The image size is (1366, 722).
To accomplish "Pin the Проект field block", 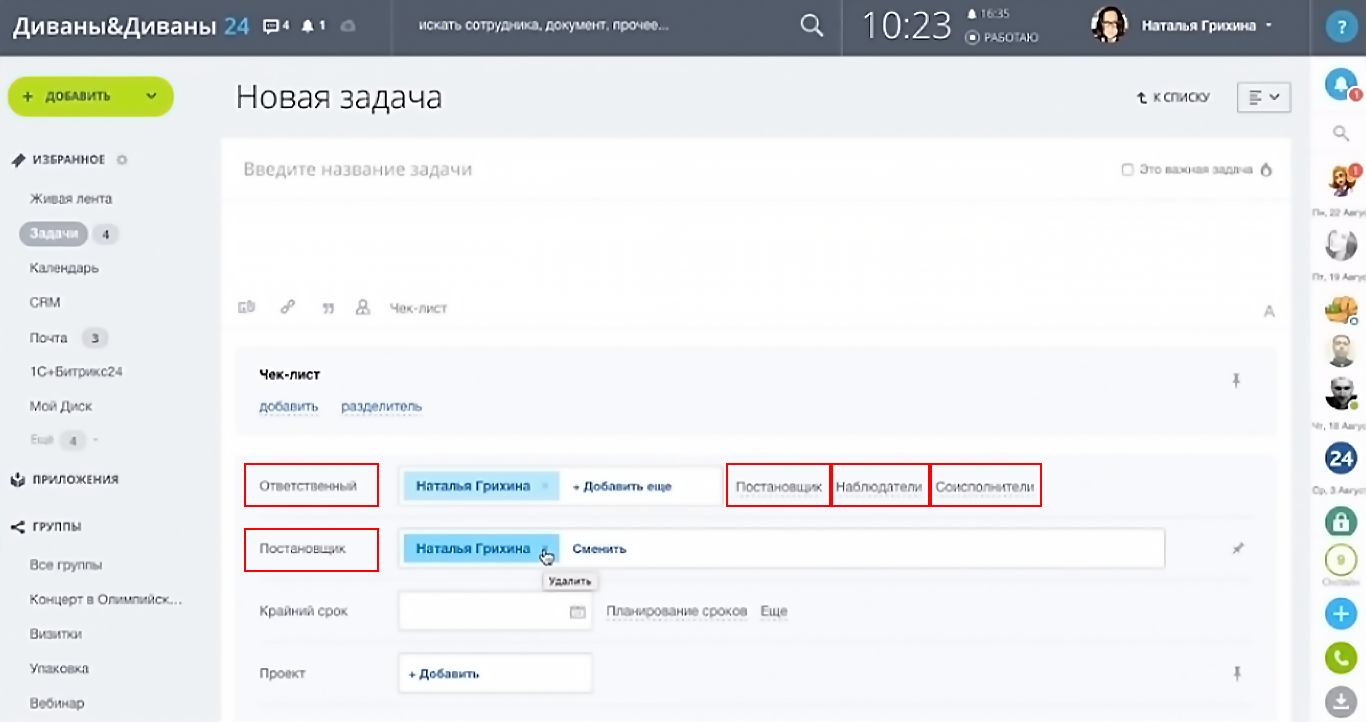I will pyautogui.click(x=1237, y=673).
